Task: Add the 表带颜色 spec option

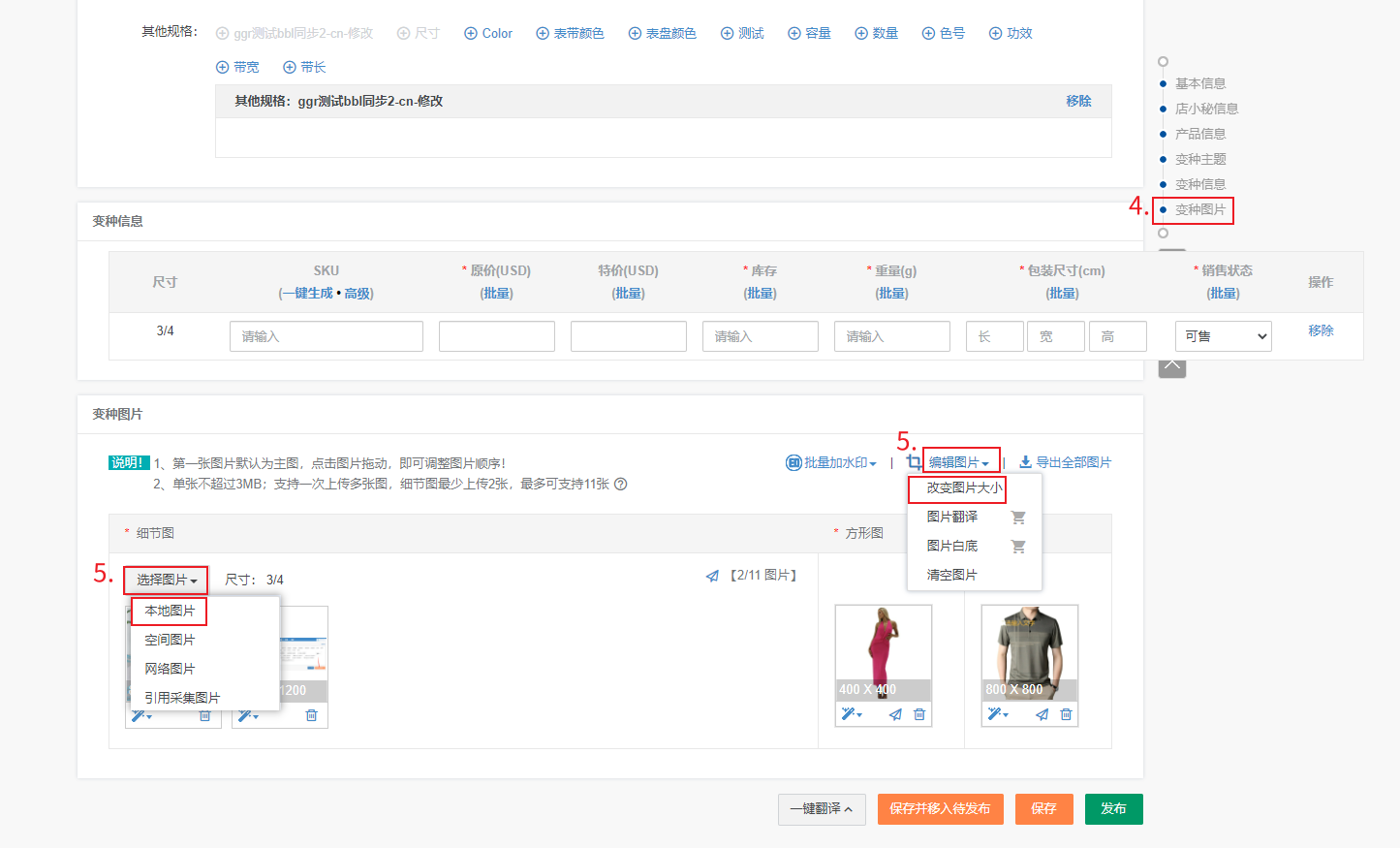Action: [570, 33]
